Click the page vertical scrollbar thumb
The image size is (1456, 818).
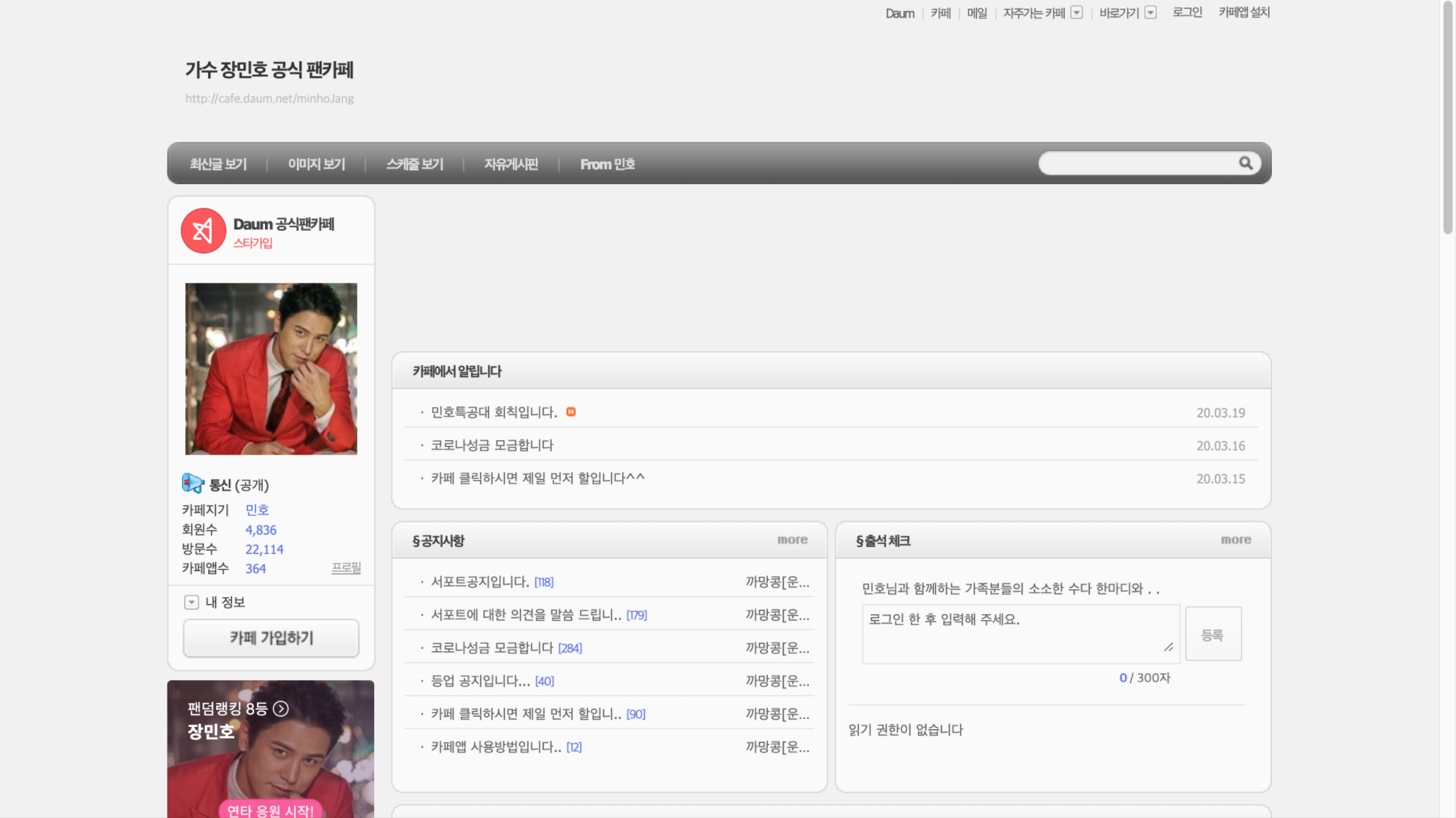coord(1447,117)
